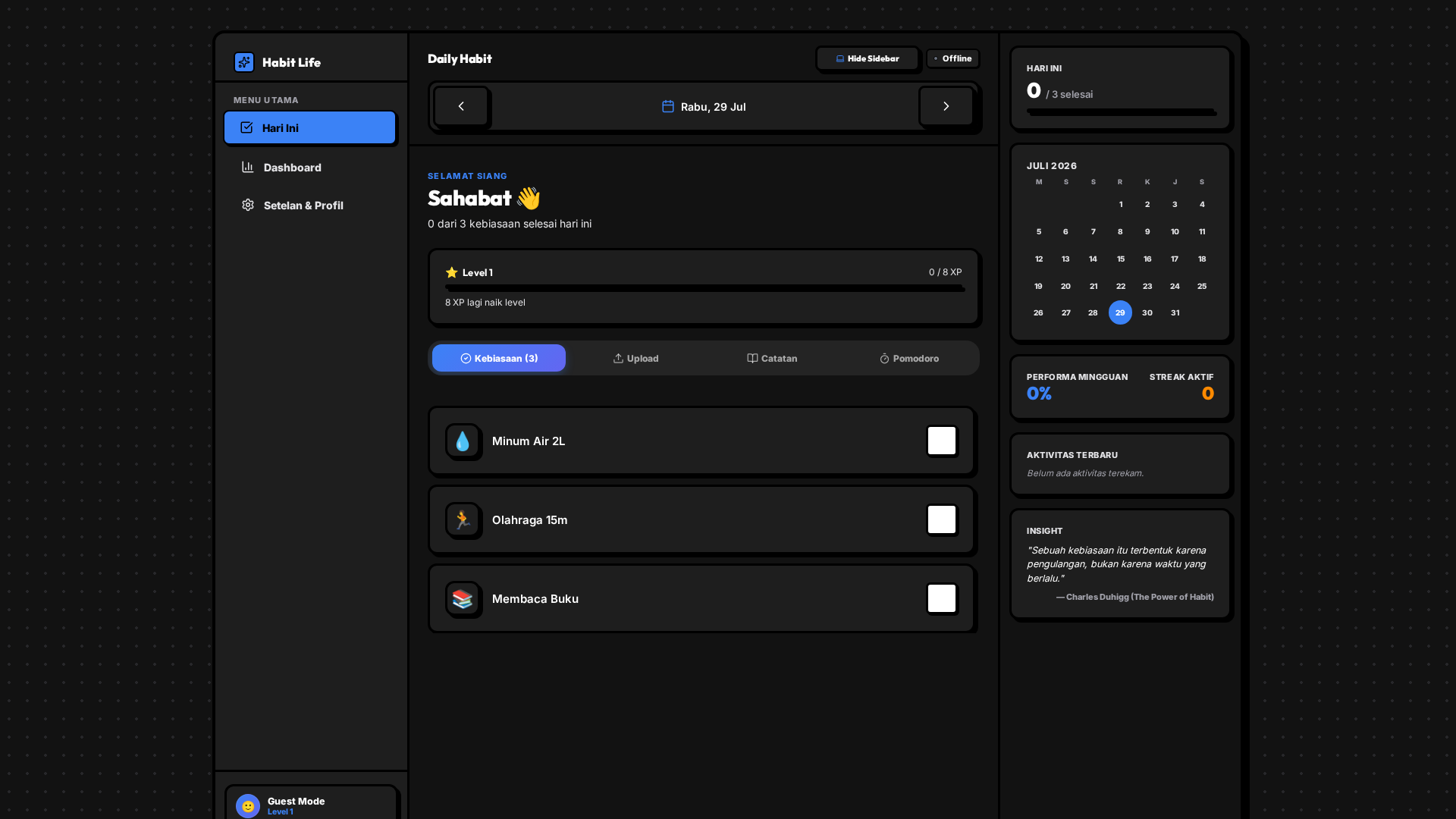Click the SELAMAT SIANG greeting label
This screenshot has width=1456, height=819.
[x=467, y=176]
